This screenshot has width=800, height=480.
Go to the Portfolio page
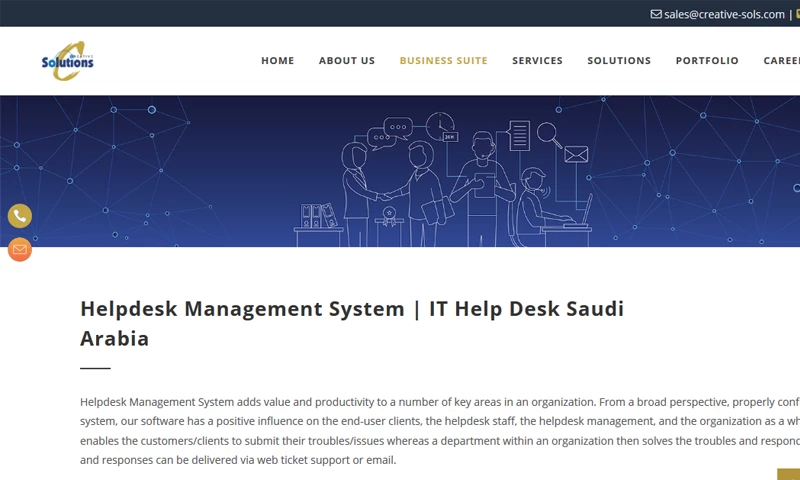[x=707, y=61]
